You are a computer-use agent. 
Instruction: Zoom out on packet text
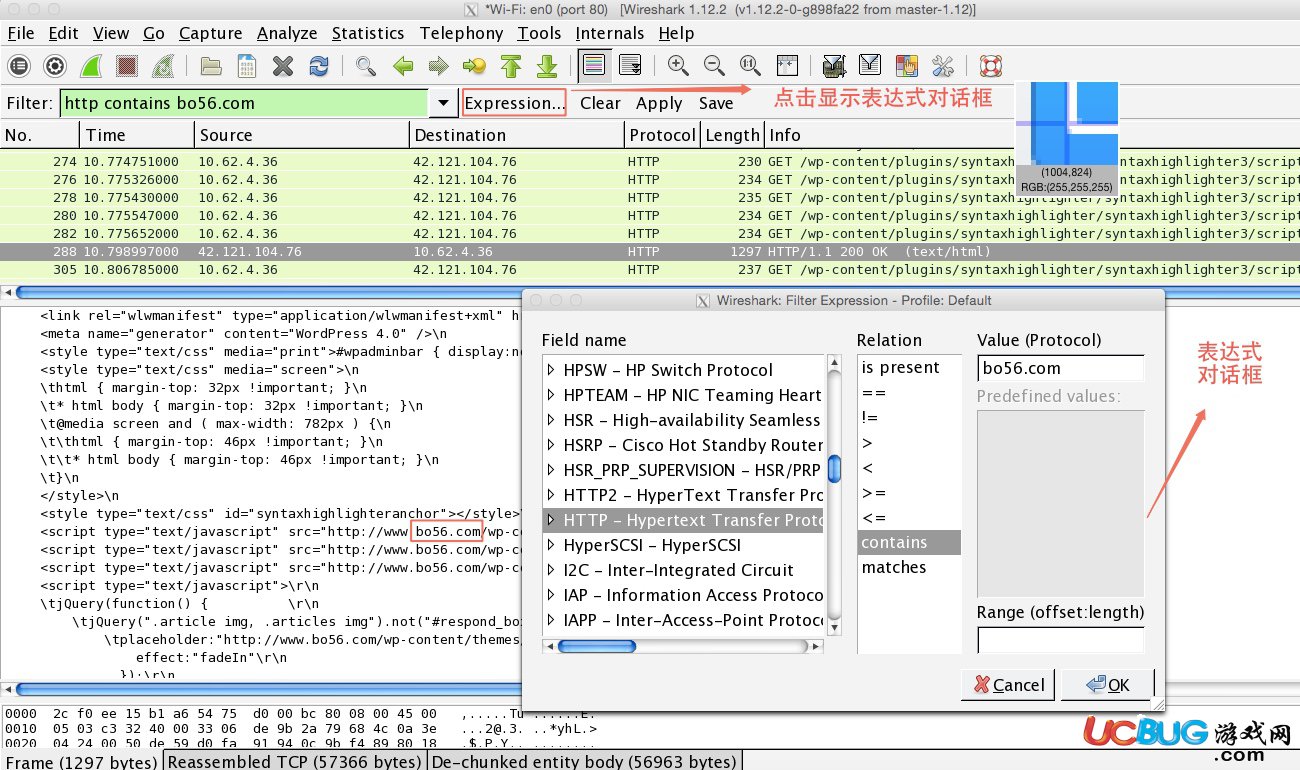point(714,66)
